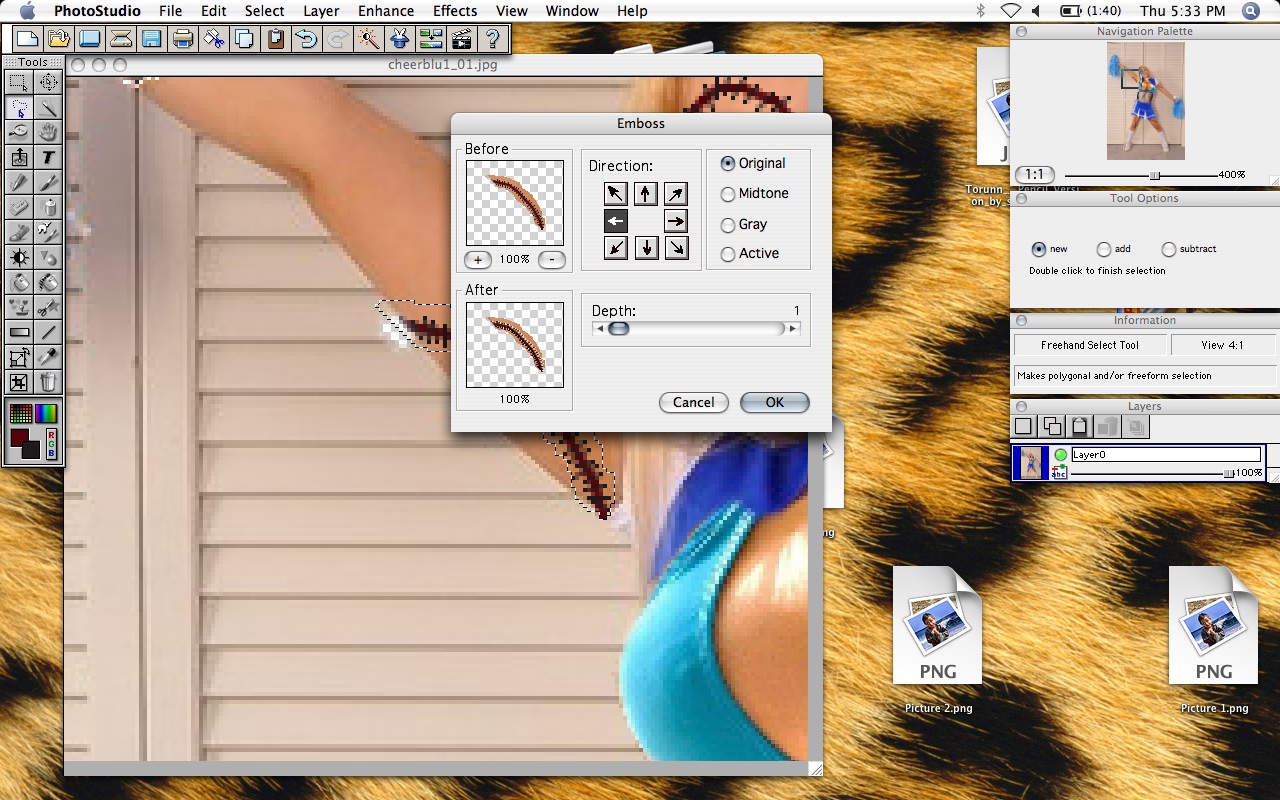Choose the right Direction arrow in Emboss
1280x800 pixels.
[x=676, y=221]
